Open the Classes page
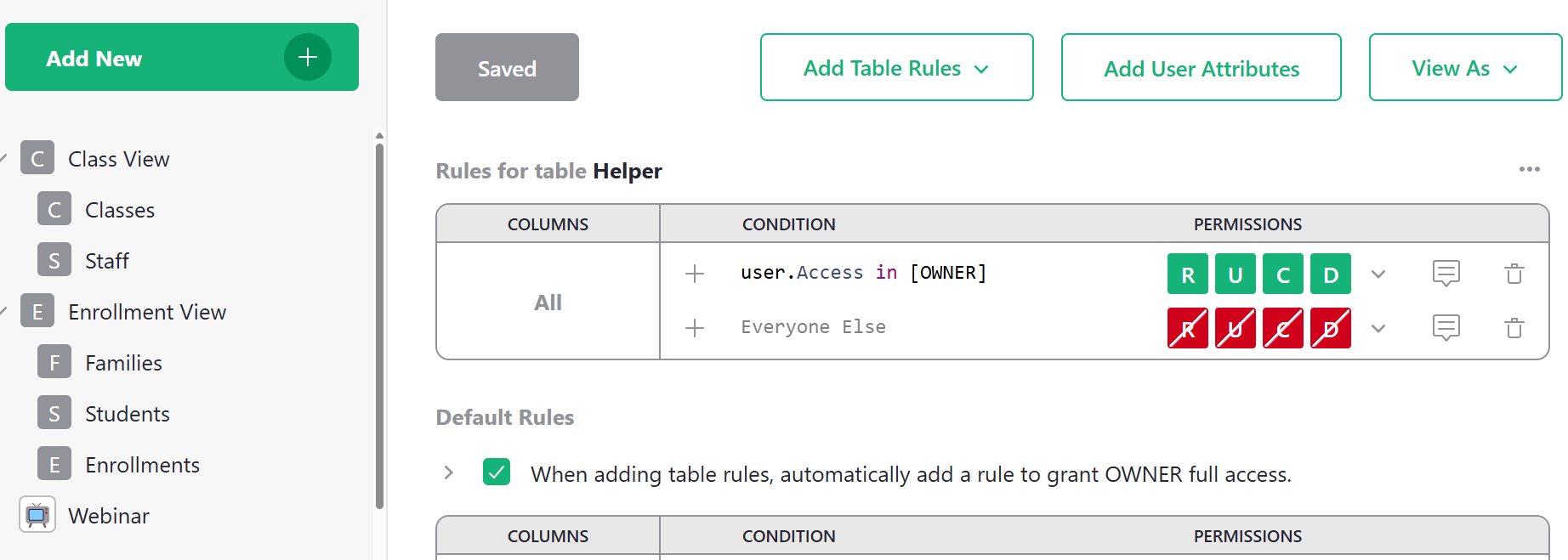The image size is (1568, 560). pos(120,210)
